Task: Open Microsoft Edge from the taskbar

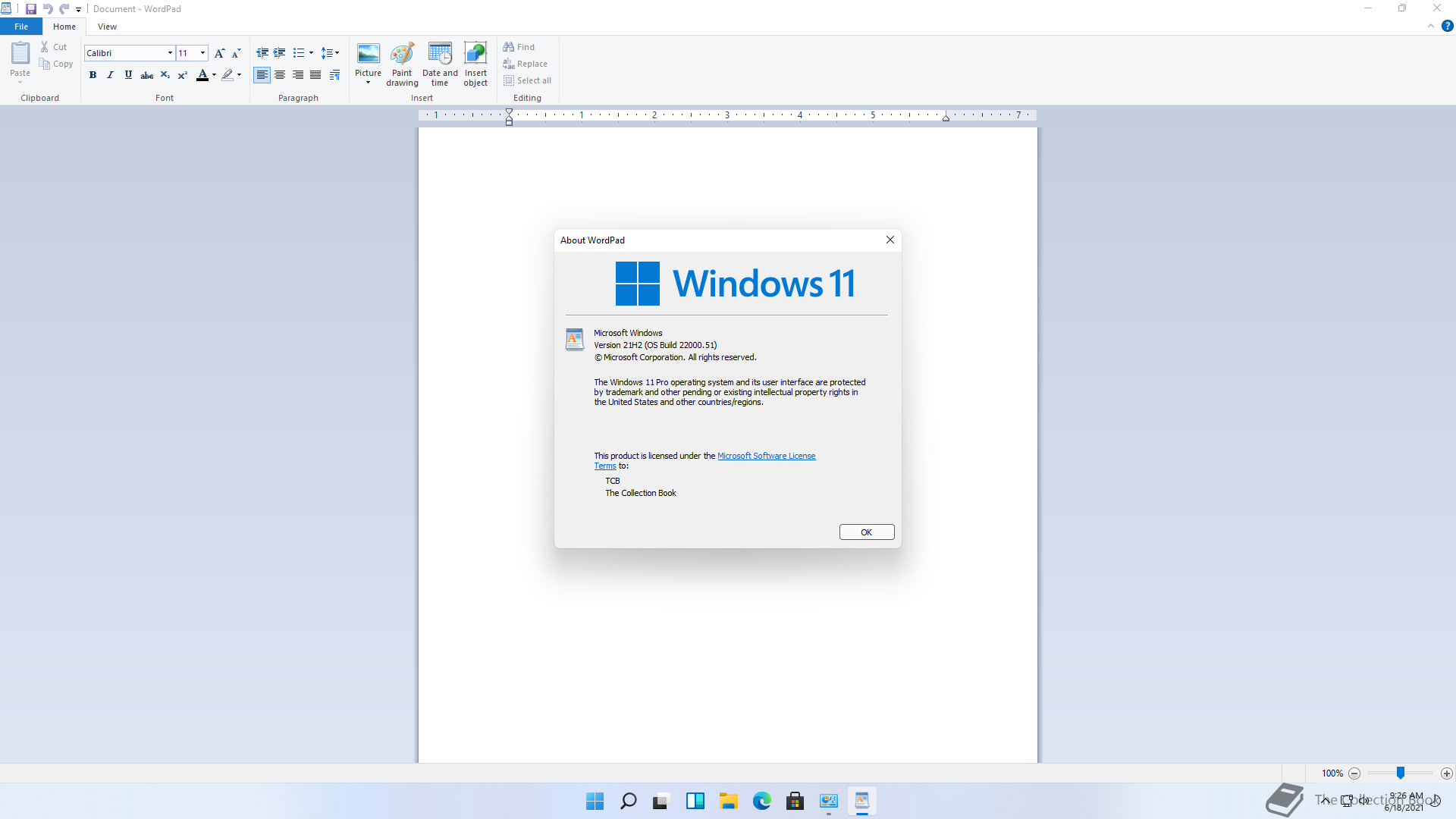Action: tap(762, 801)
